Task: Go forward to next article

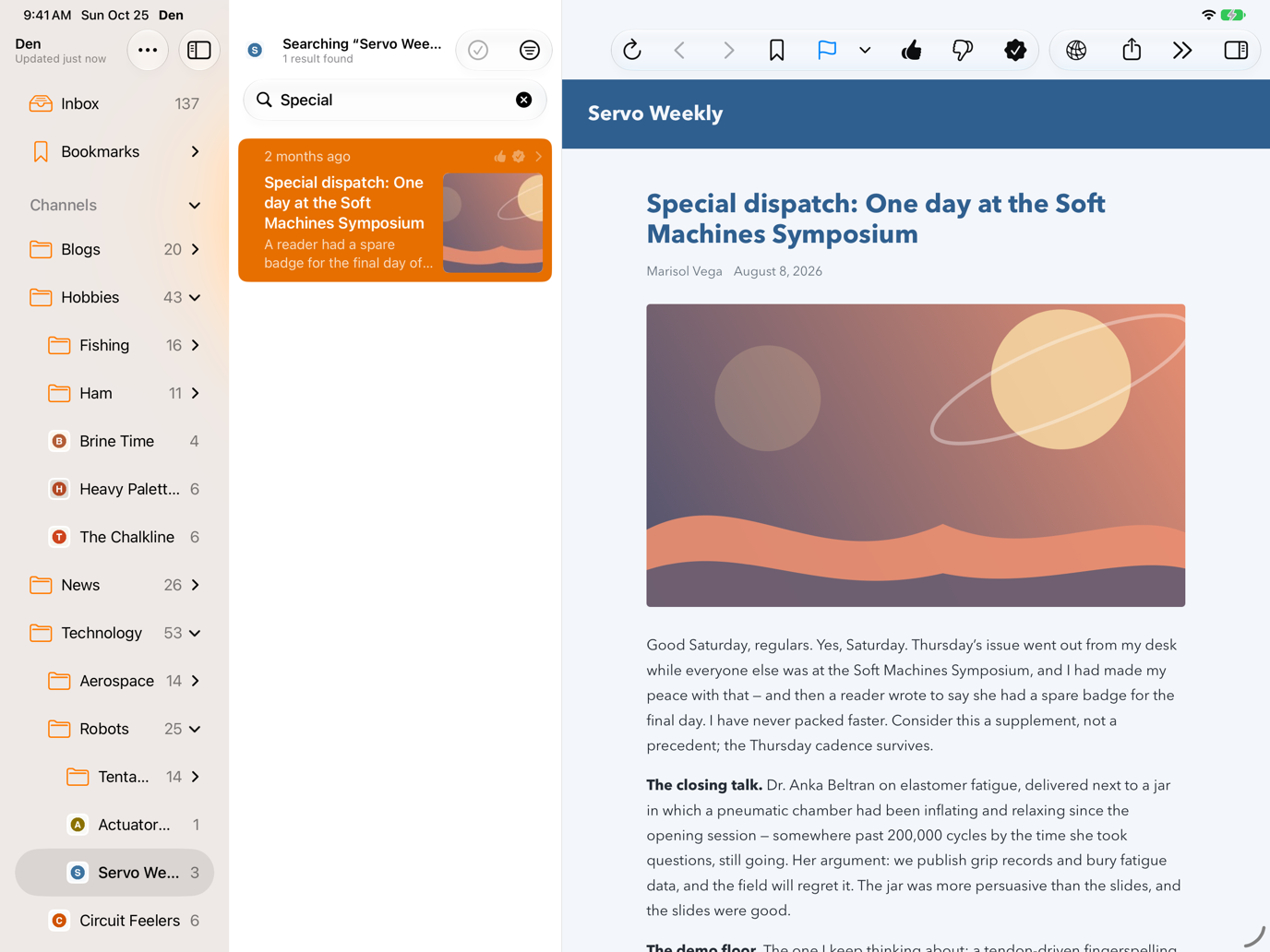Action: pyautogui.click(x=729, y=50)
